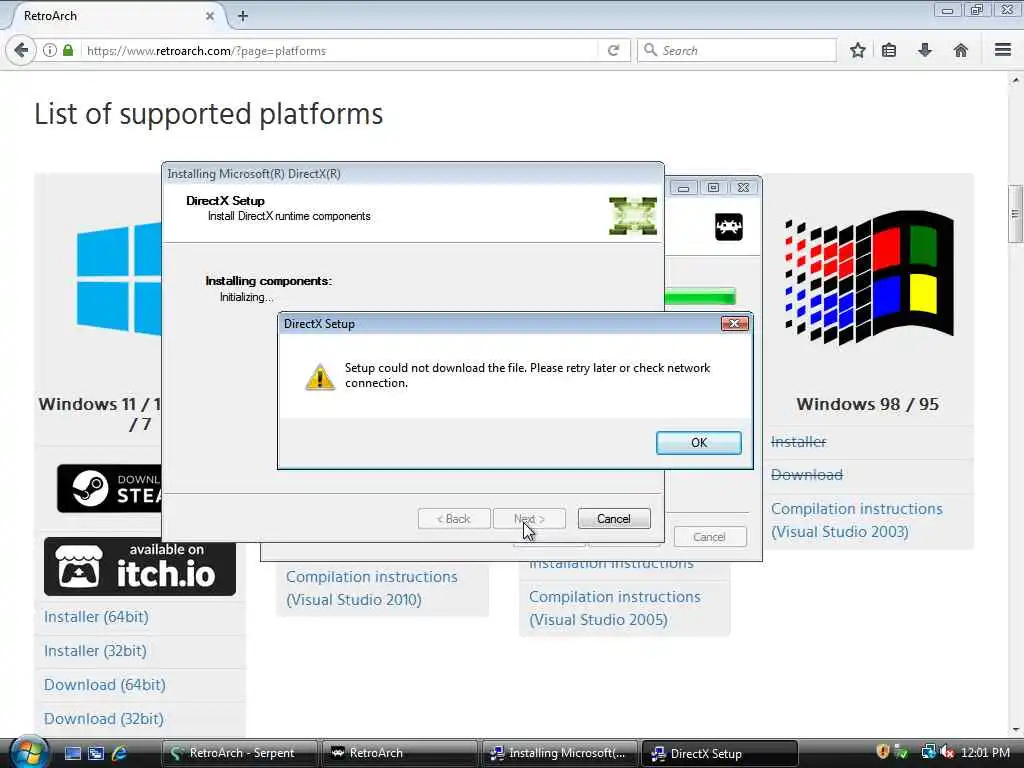Click the retroarch.com URL address bar

pos(340,50)
